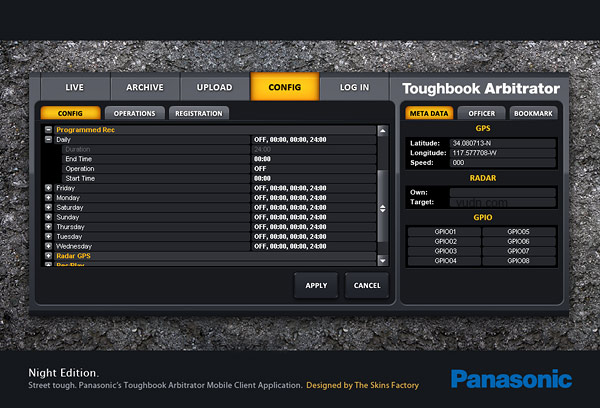Expand the Sunday schedule row
Image resolution: width=600 pixels, height=408 pixels.
(x=48, y=217)
